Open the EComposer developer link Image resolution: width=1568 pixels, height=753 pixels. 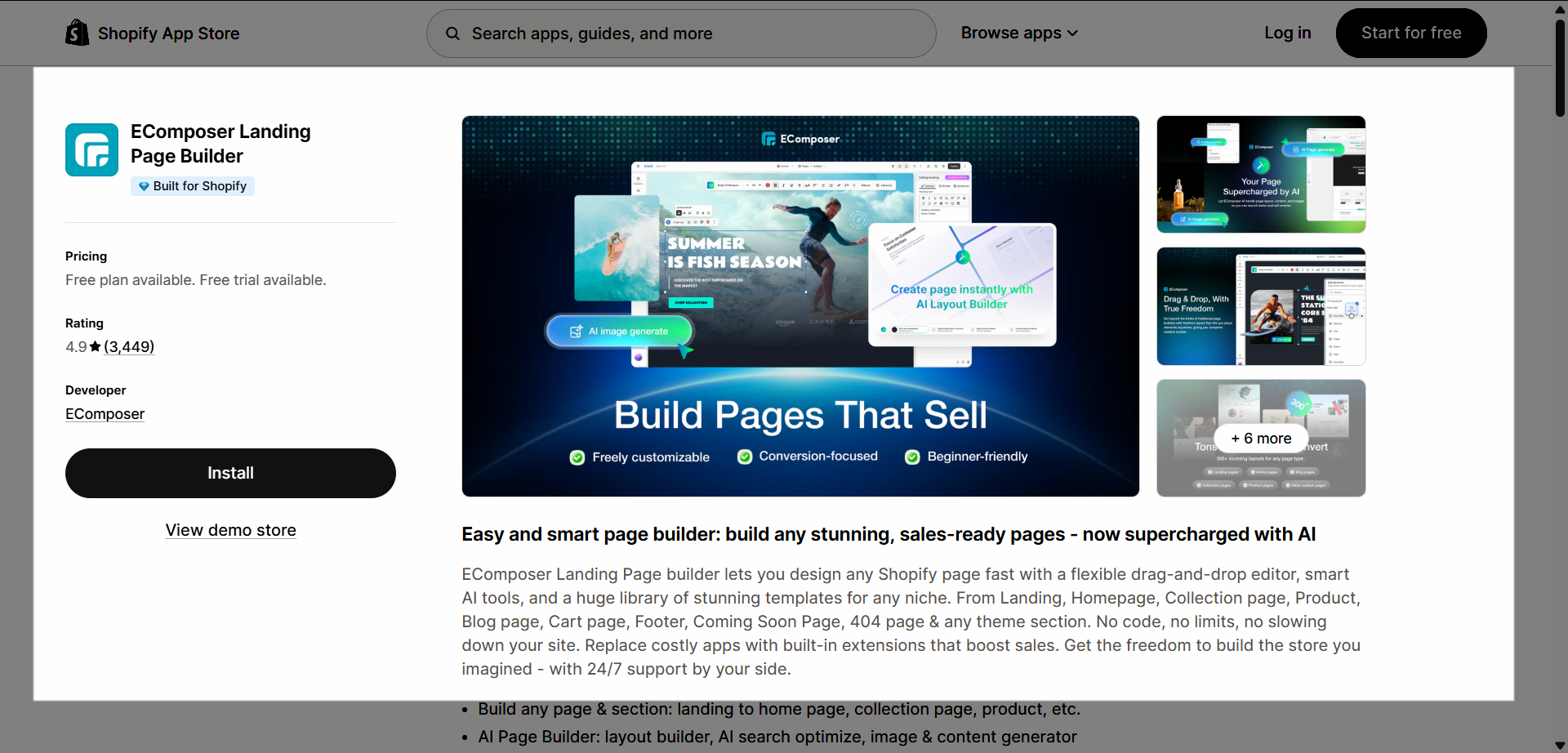point(105,414)
